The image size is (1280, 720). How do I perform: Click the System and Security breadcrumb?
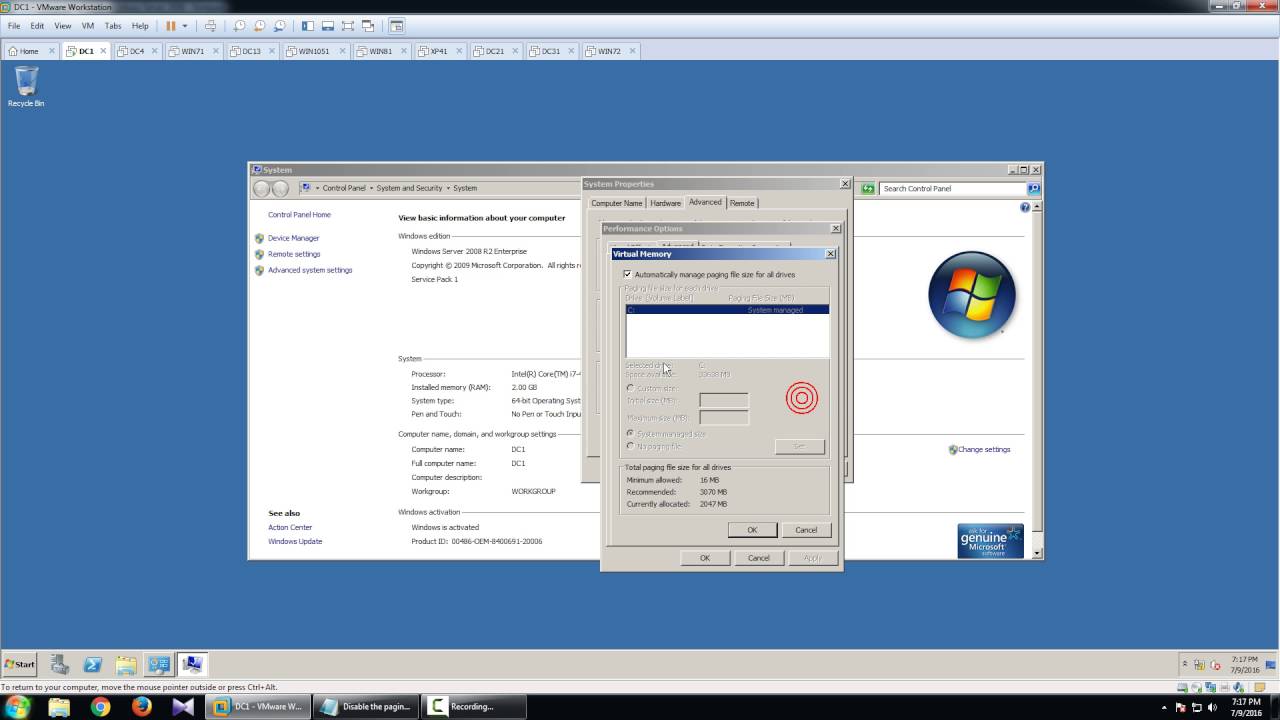tap(409, 188)
